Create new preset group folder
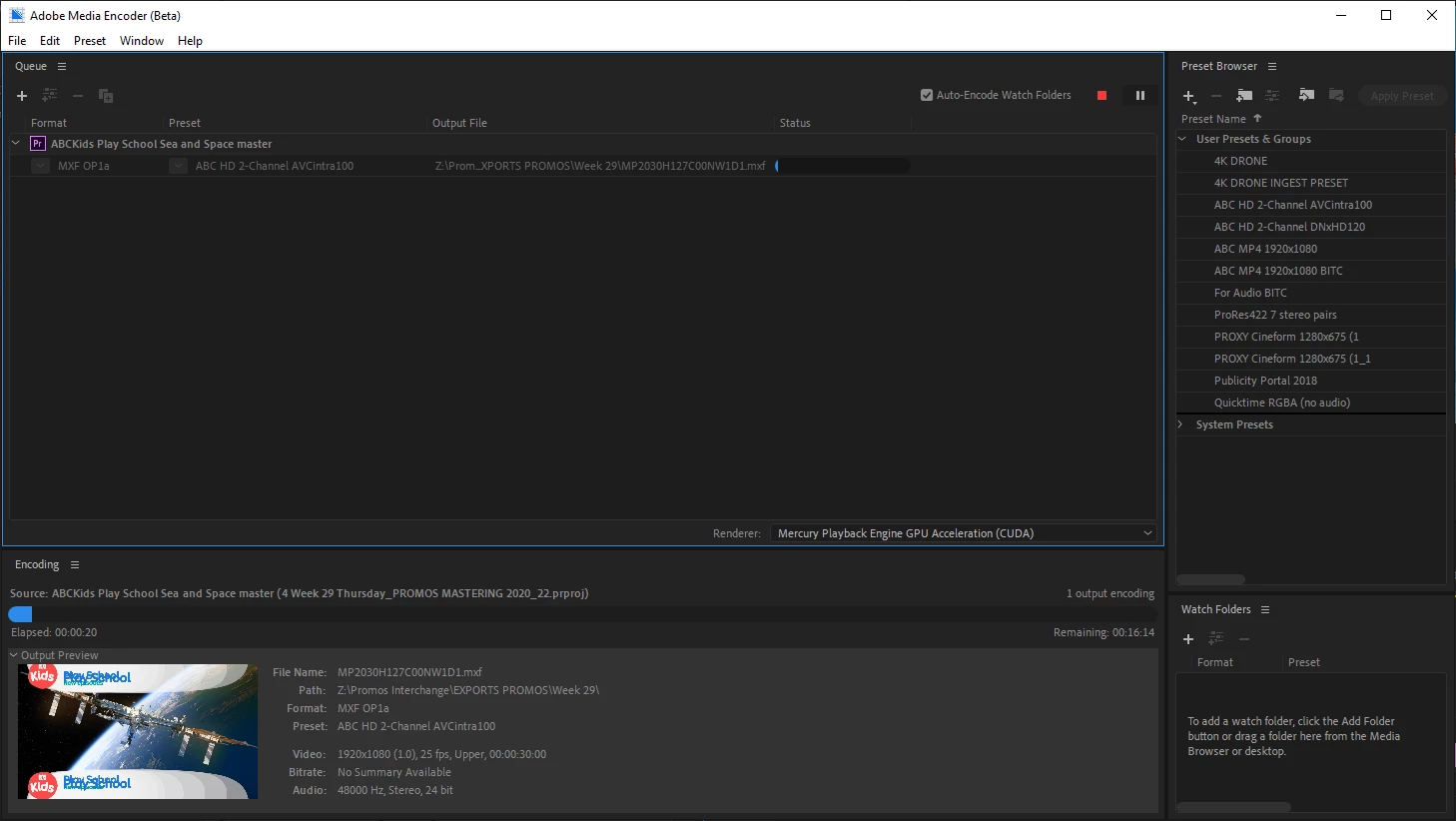The height and width of the screenshot is (821, 1456). 1244,96
